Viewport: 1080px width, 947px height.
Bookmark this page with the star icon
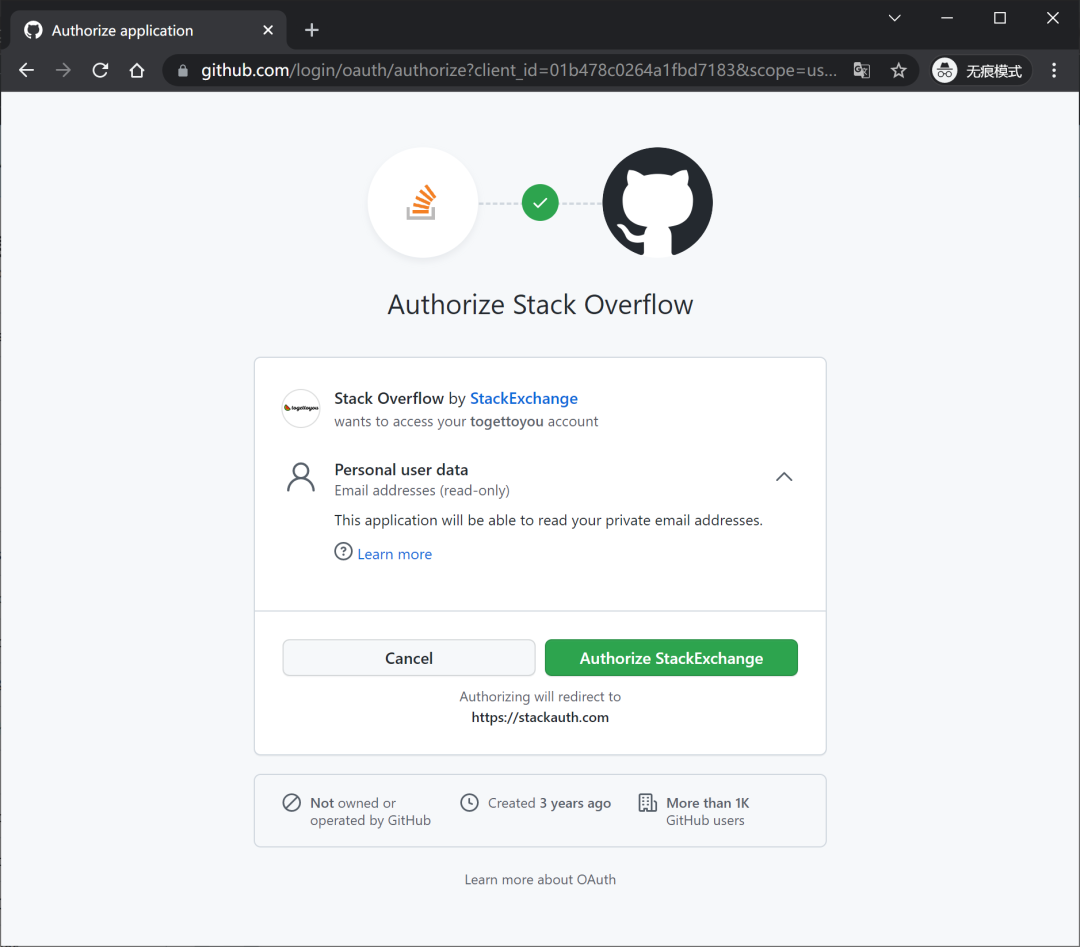(898, 70)
